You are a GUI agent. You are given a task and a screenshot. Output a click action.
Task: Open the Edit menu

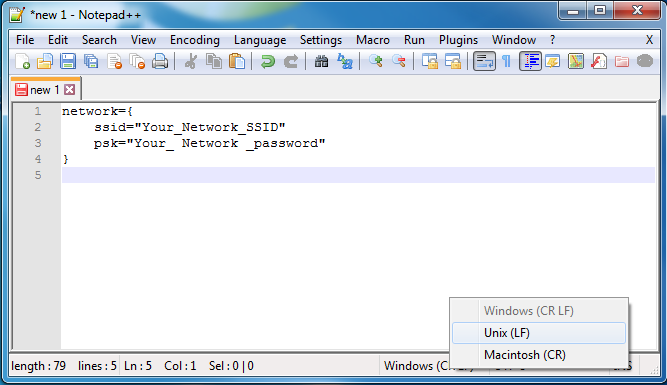pyautogui.click(x=58, y=40)
